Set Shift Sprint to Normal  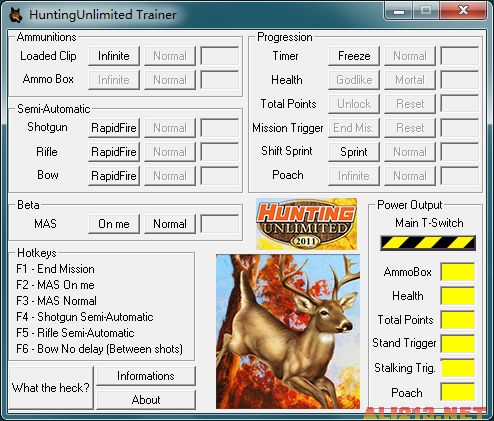(x=410, y=152)
